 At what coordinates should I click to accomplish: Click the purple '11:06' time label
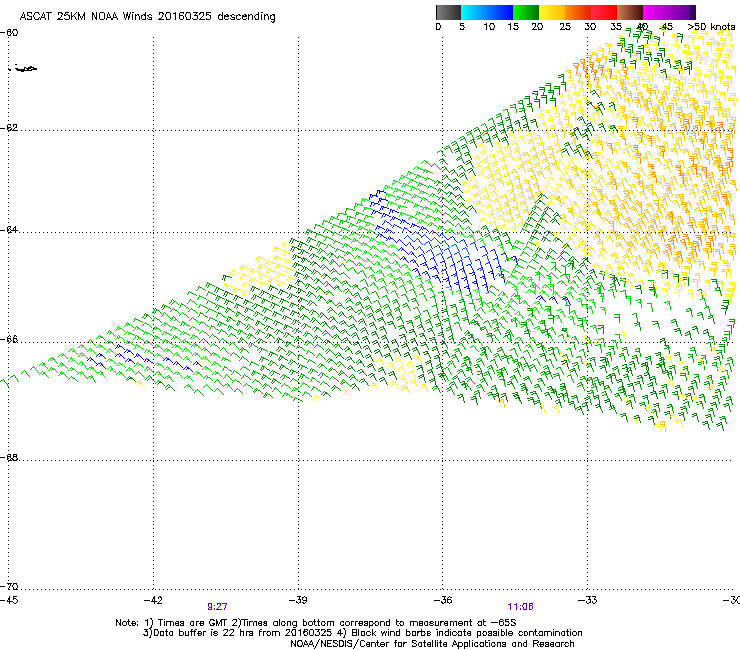(520, 607)
